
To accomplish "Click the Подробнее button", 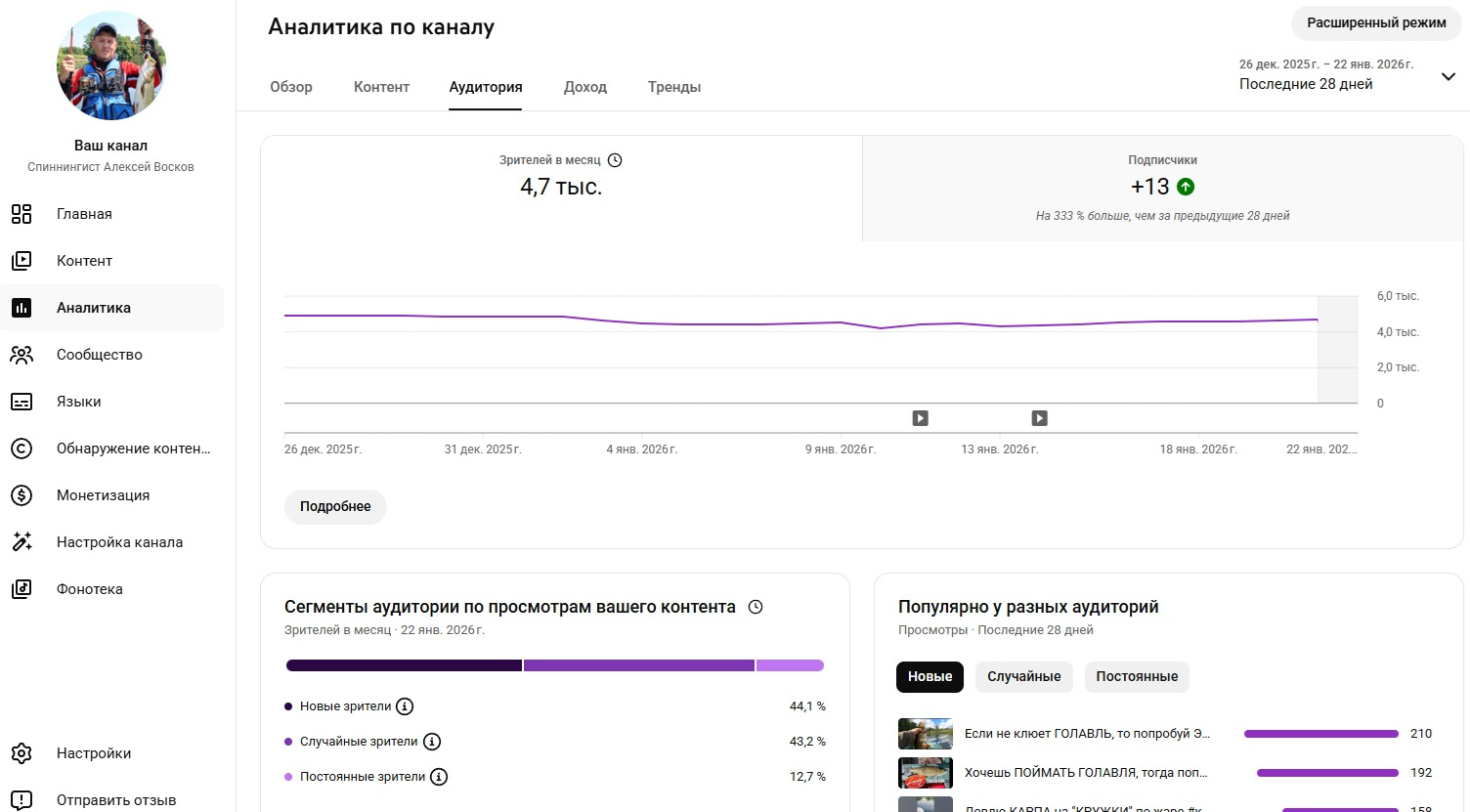I will click(335, 506).
